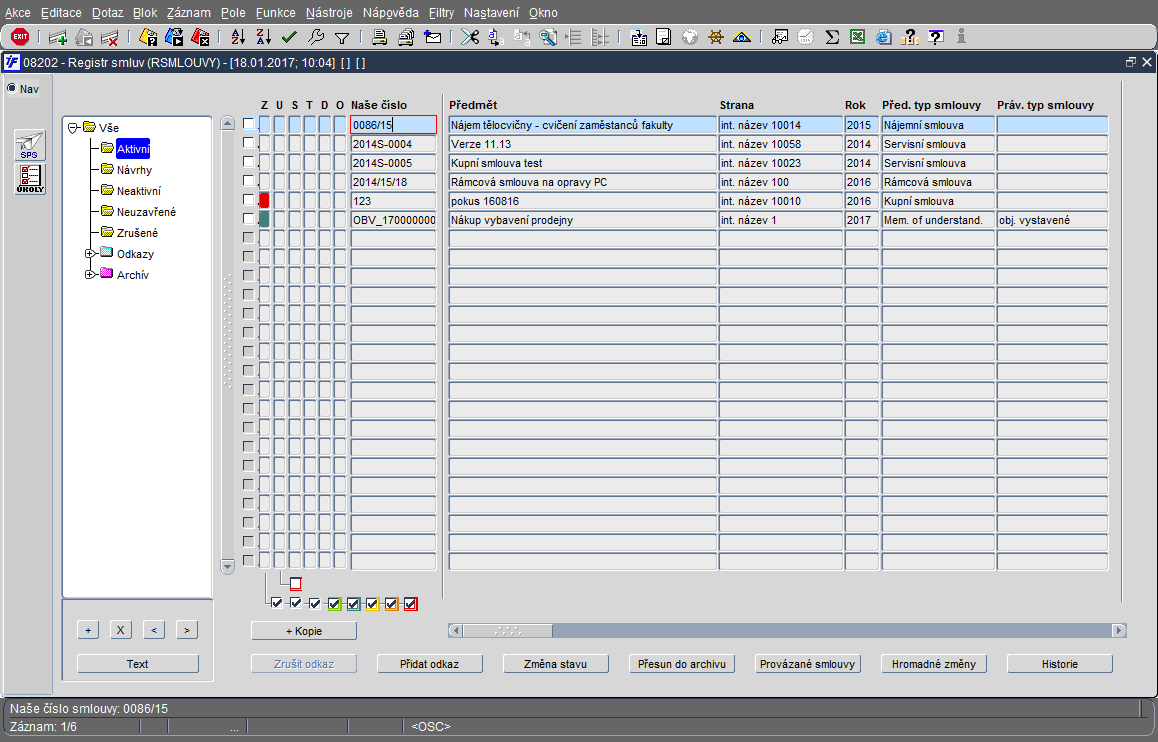Viewport: 1158px width, 742px height.
Task: Tick the checkbox for row 2014/15/18
Action: coord(248,182)
